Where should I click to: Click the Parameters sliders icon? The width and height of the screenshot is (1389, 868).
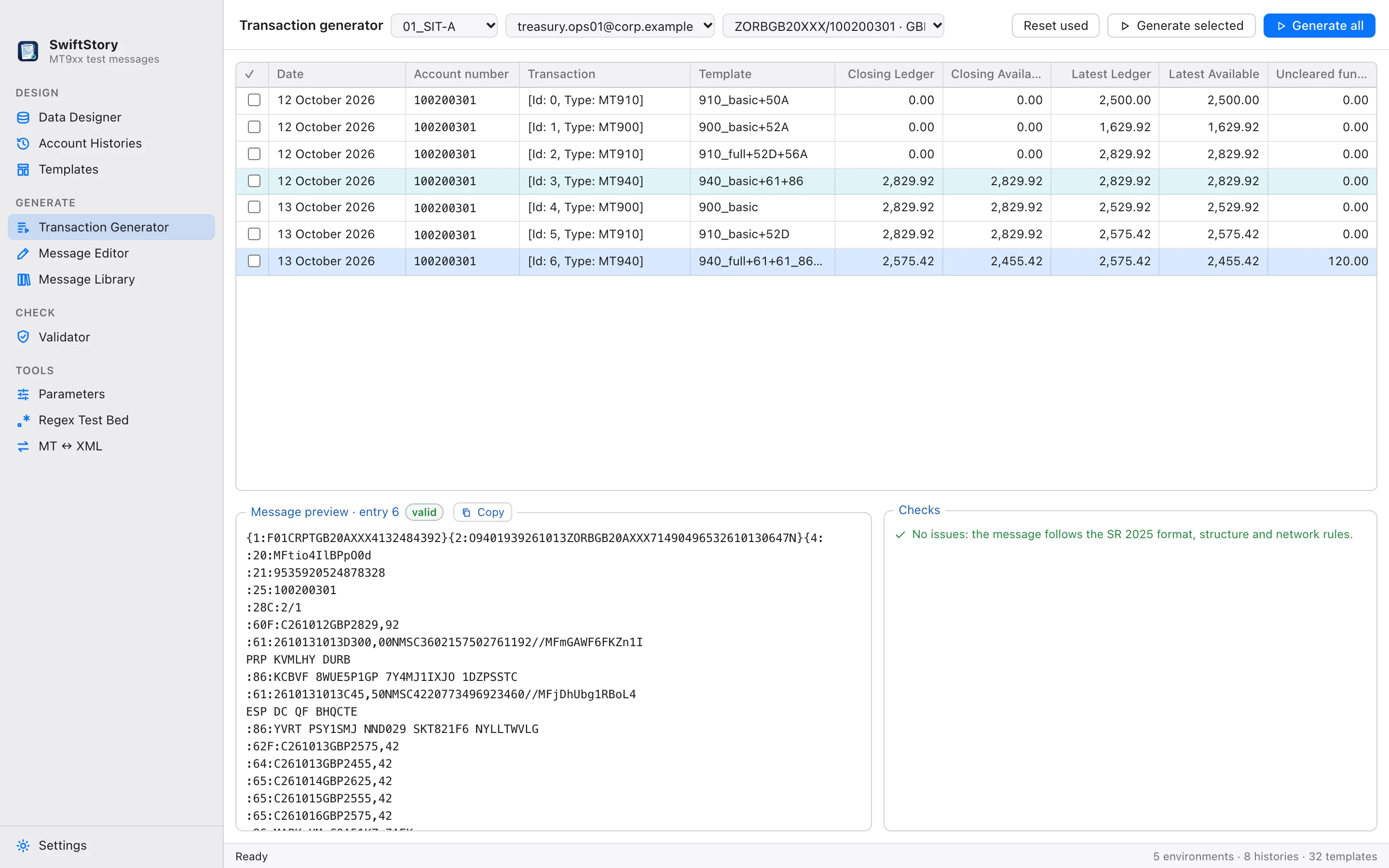pyautogui.click(x=23, y=394)
